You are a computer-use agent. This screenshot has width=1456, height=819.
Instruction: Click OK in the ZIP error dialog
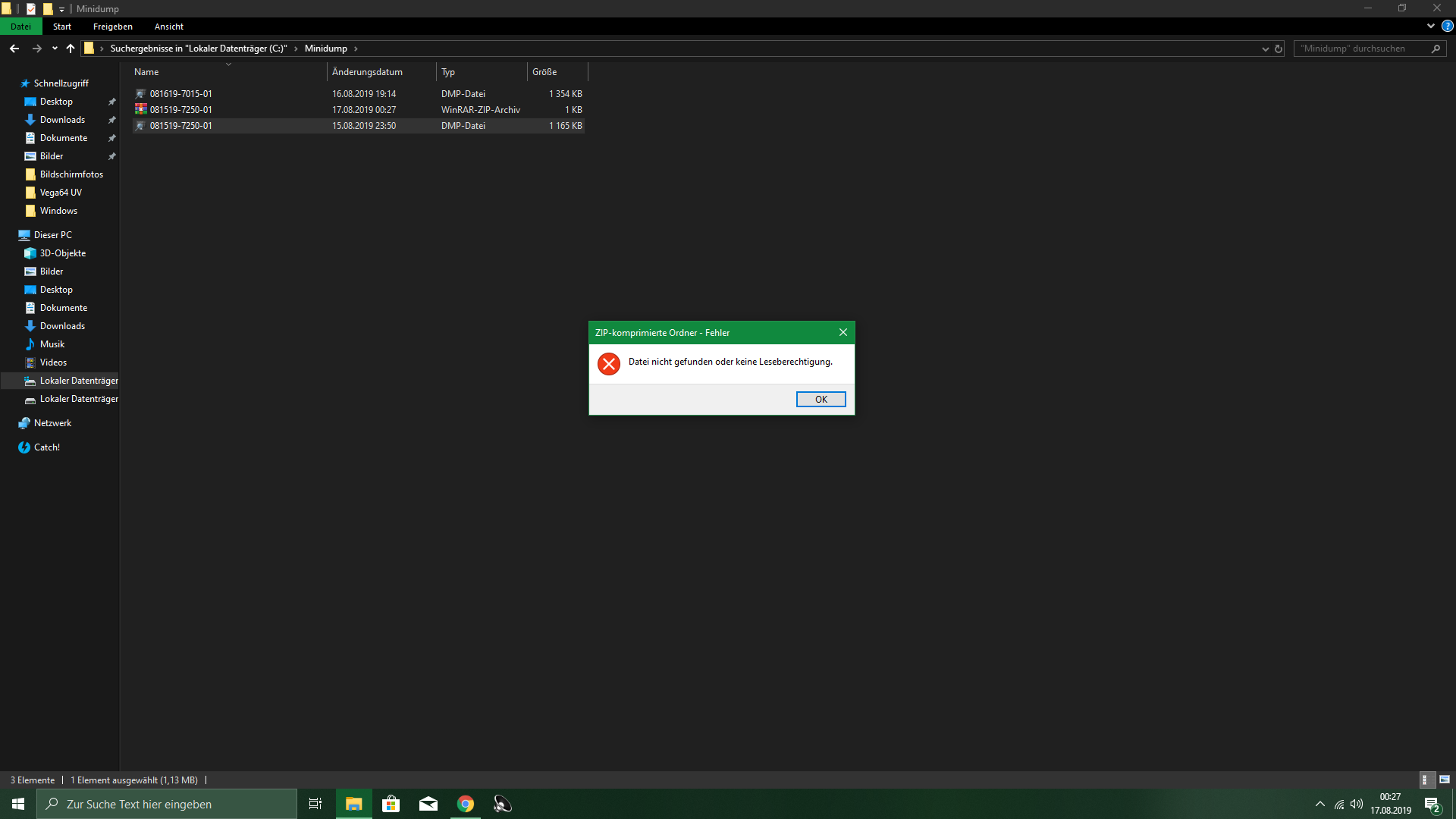(x=821, y=400)
